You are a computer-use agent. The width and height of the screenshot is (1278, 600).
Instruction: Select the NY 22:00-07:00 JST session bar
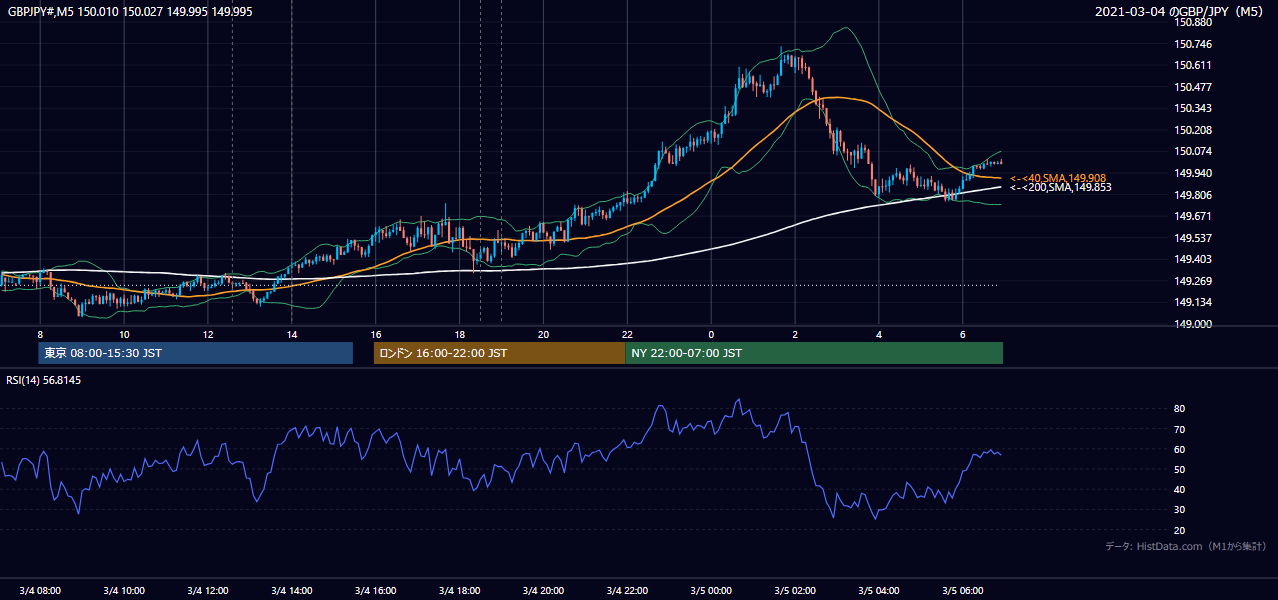814,353
